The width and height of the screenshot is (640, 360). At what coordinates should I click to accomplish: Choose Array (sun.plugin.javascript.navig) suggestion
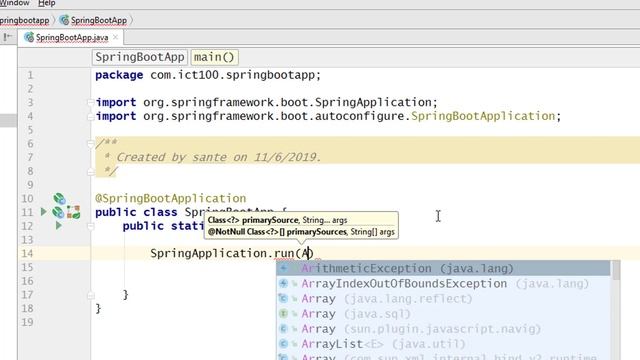pyautogui.click(x=444, y=329)
